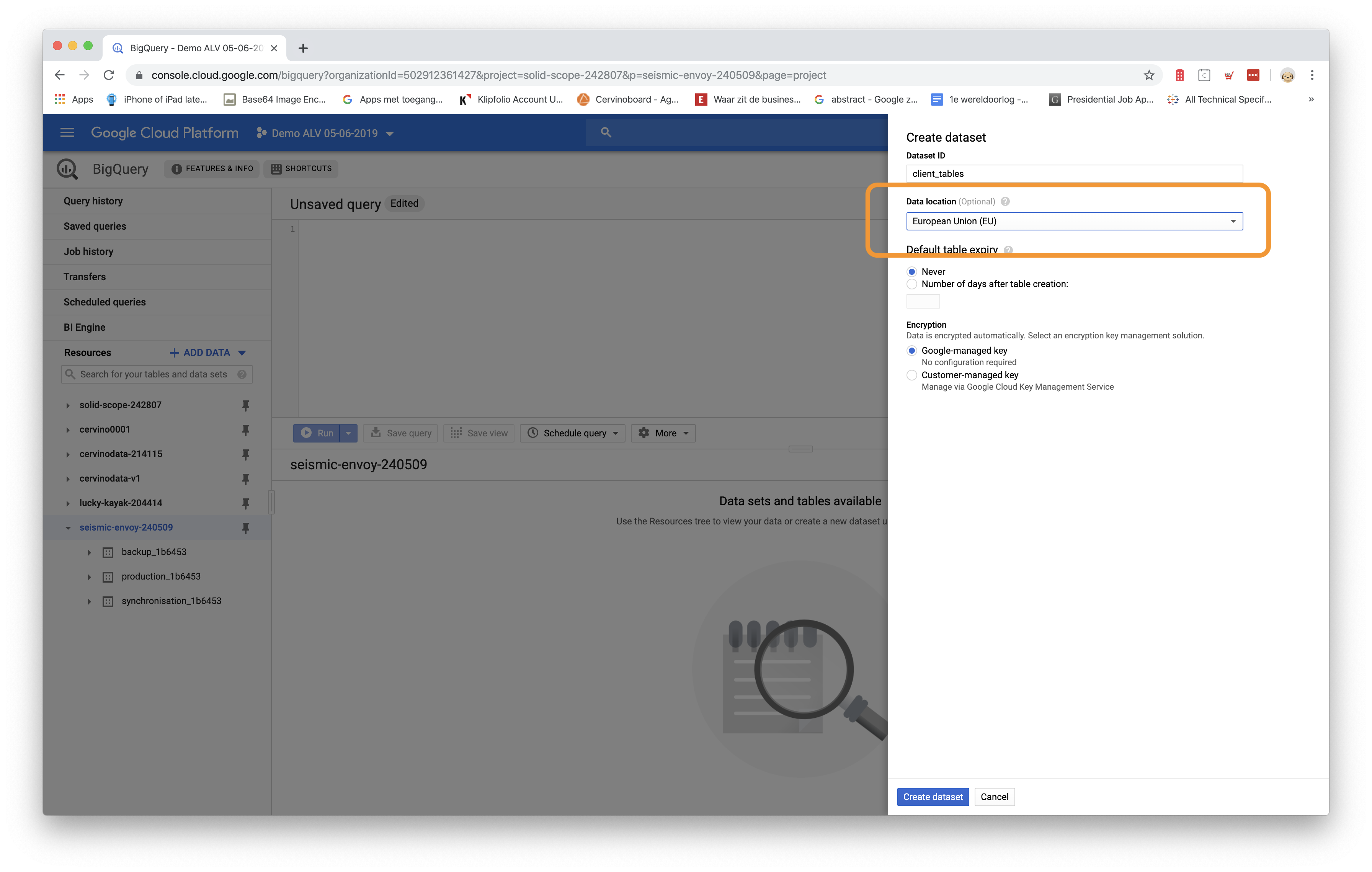Select Number of days after table creation
This screenshot has width=1372, height=872.
911,284
